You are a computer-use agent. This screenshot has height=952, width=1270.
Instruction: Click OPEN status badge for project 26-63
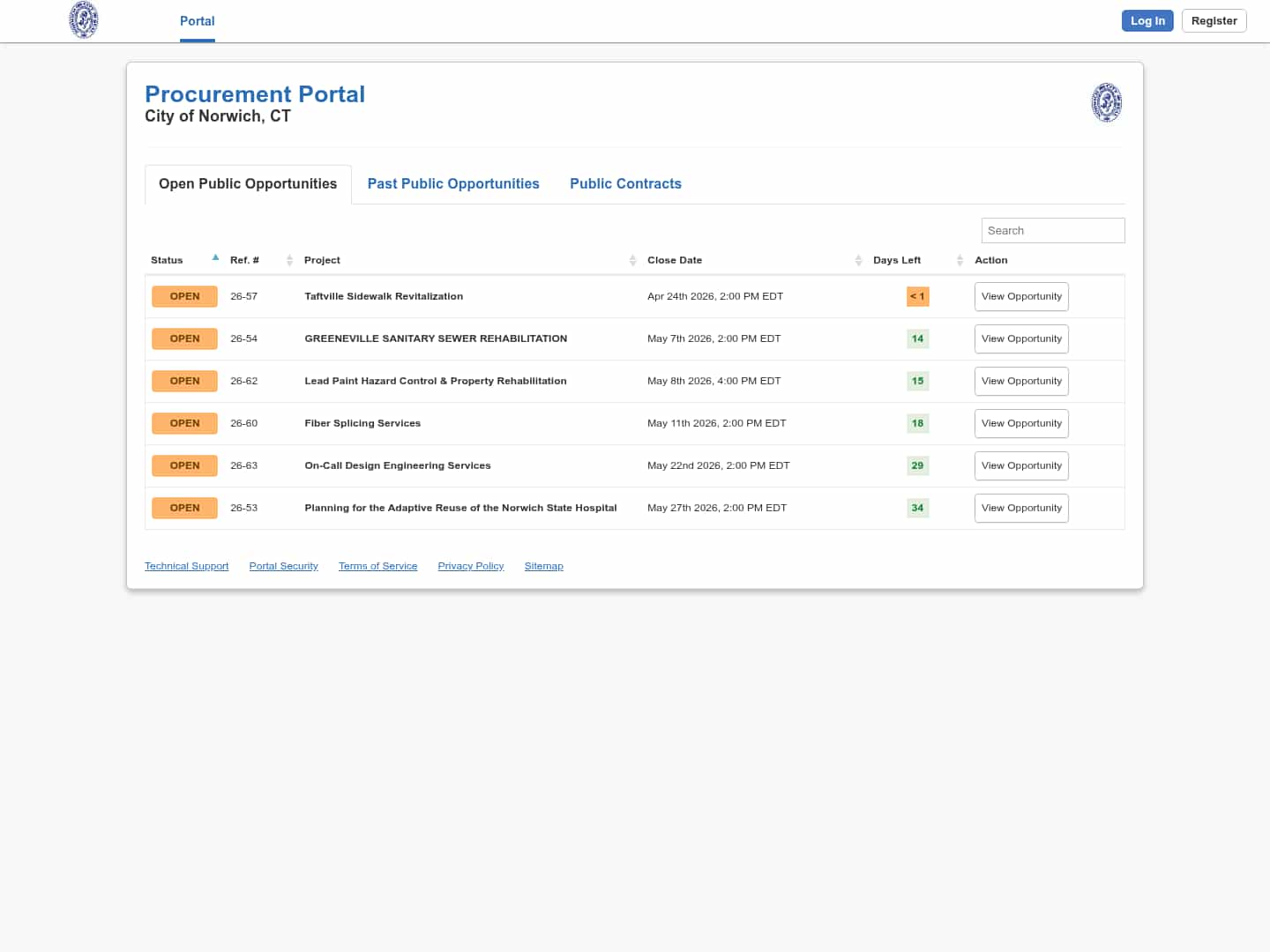coord(184,465)
